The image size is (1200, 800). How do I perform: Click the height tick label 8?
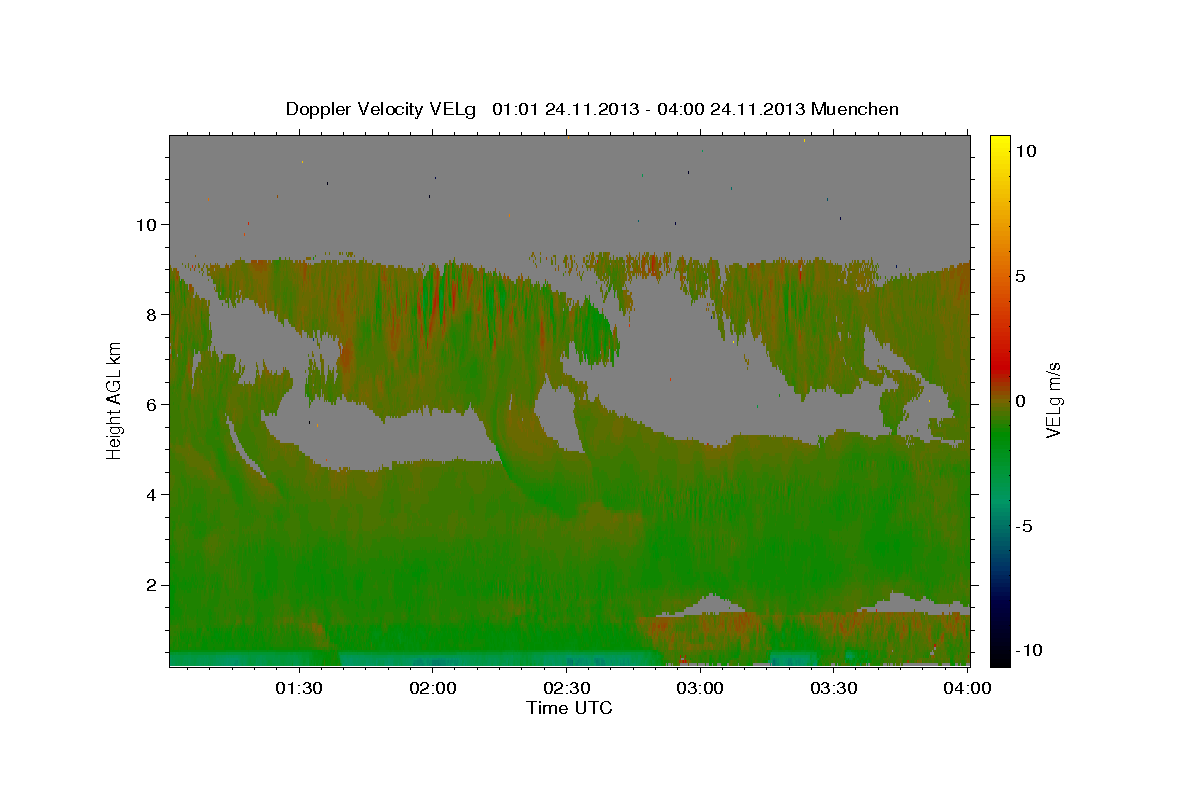coord(154,314)
